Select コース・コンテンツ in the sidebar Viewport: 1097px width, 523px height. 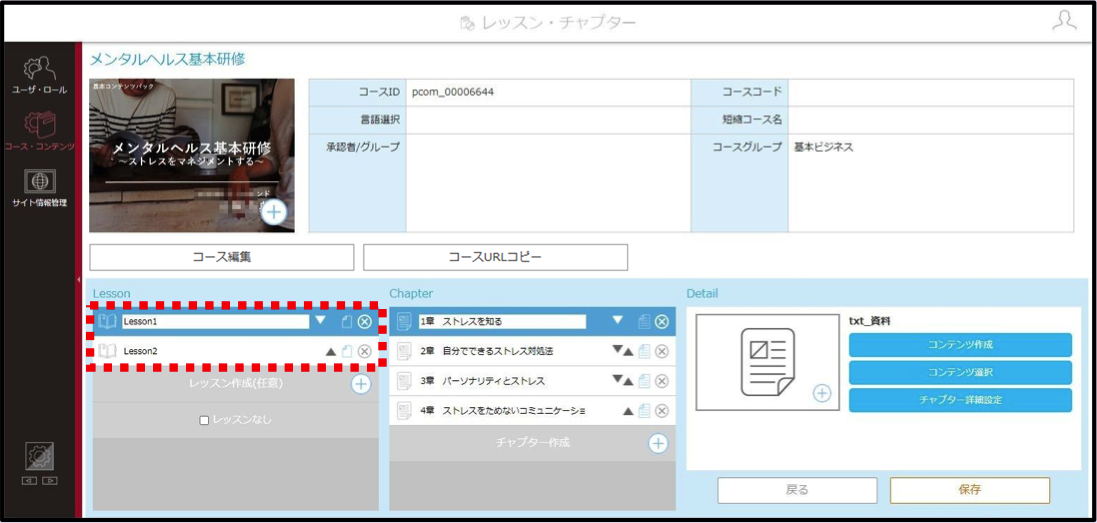[38, 132]
